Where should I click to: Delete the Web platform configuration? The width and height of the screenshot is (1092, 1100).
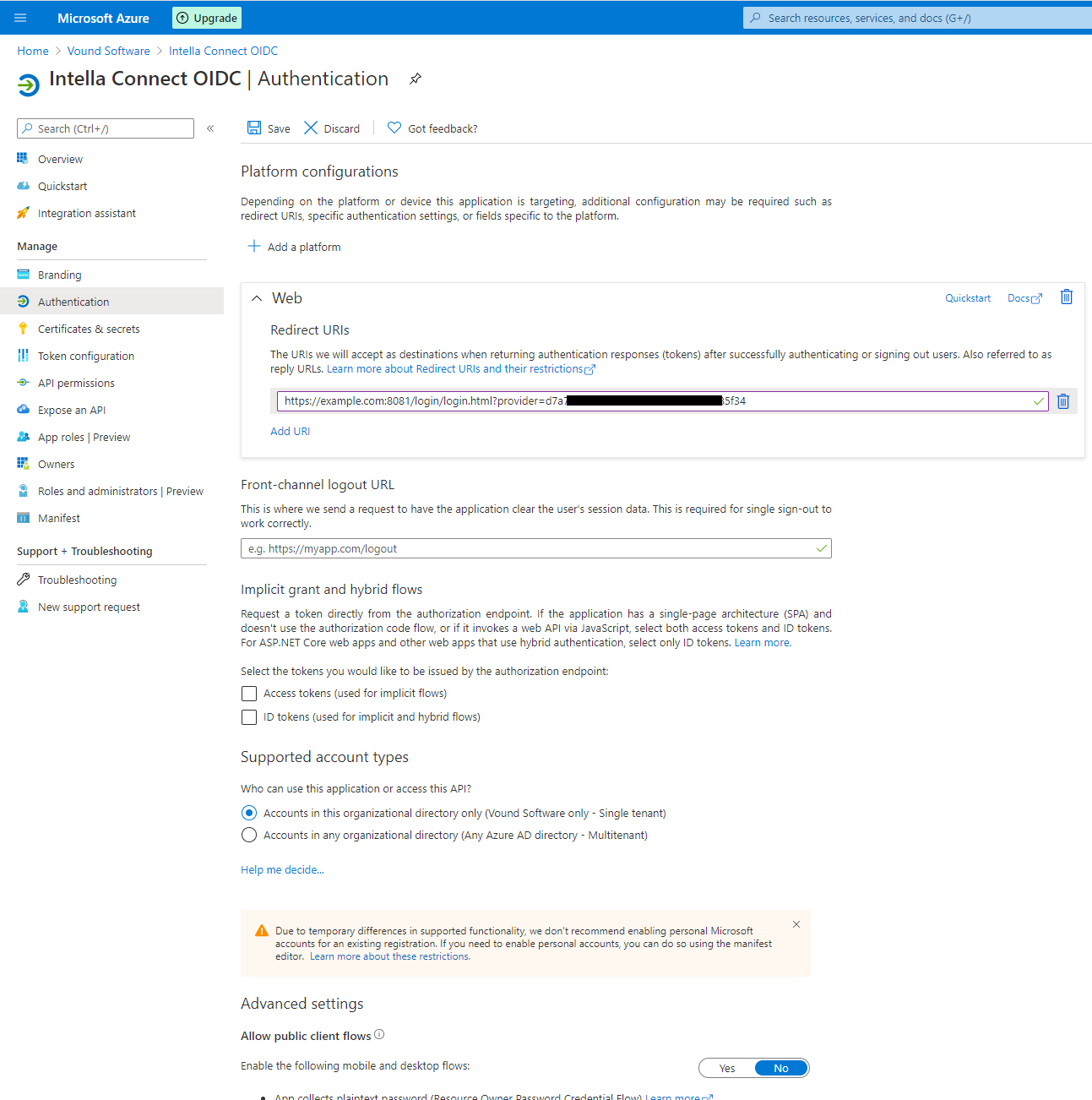pyautogui.click(x=1066, y=297)
